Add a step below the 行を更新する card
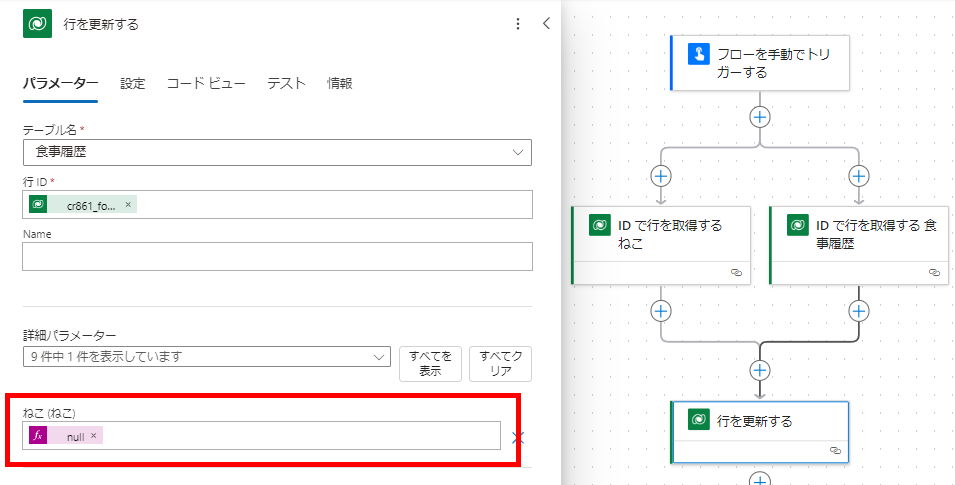Viewport: 955px width, 485px height. (759, 480)
